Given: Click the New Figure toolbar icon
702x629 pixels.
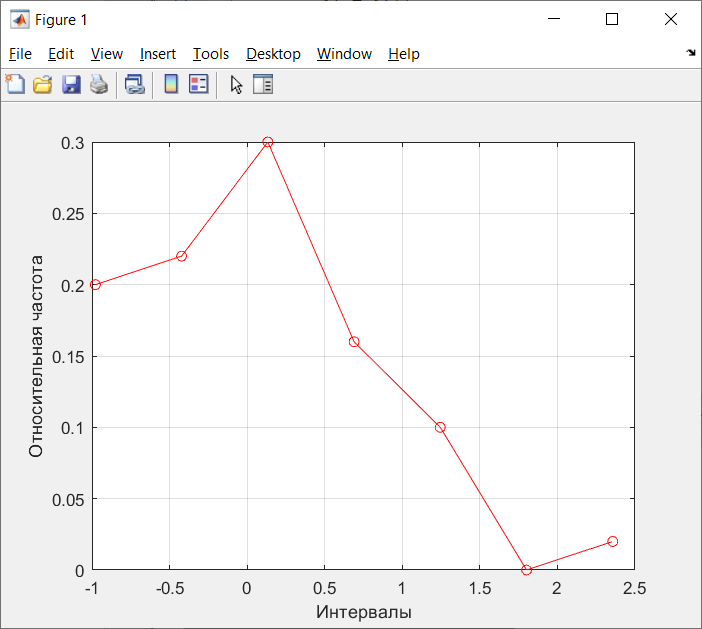Looking at the screenshot, I should [15, 84].
